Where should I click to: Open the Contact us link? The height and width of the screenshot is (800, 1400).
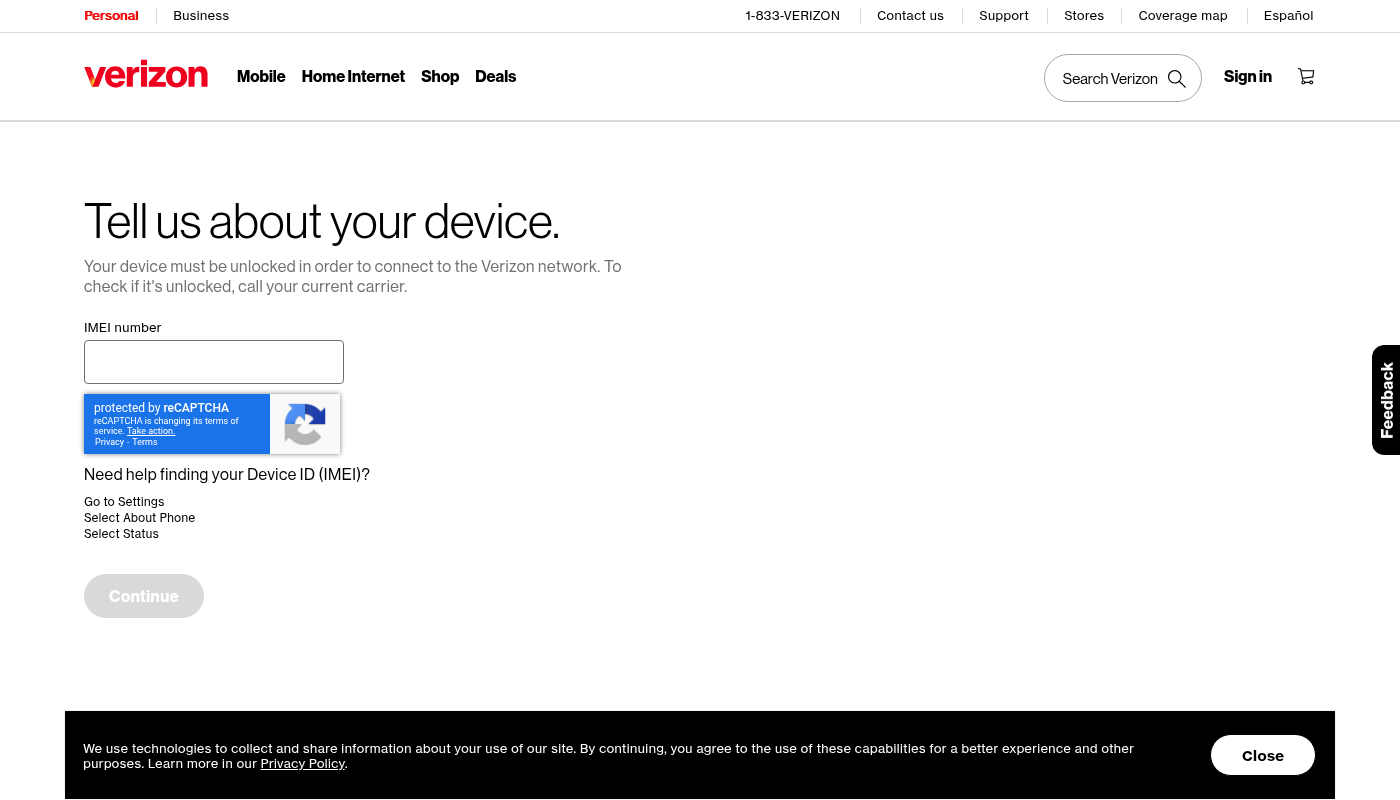(910, 16)
